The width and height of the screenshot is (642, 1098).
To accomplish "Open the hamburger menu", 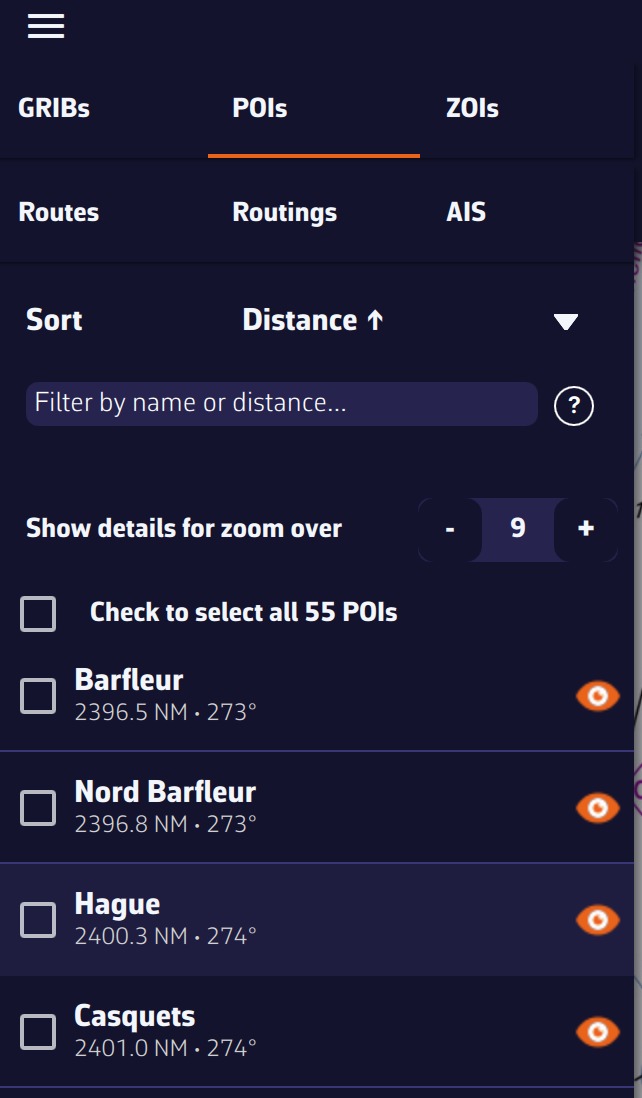I will tap(46, 26).
